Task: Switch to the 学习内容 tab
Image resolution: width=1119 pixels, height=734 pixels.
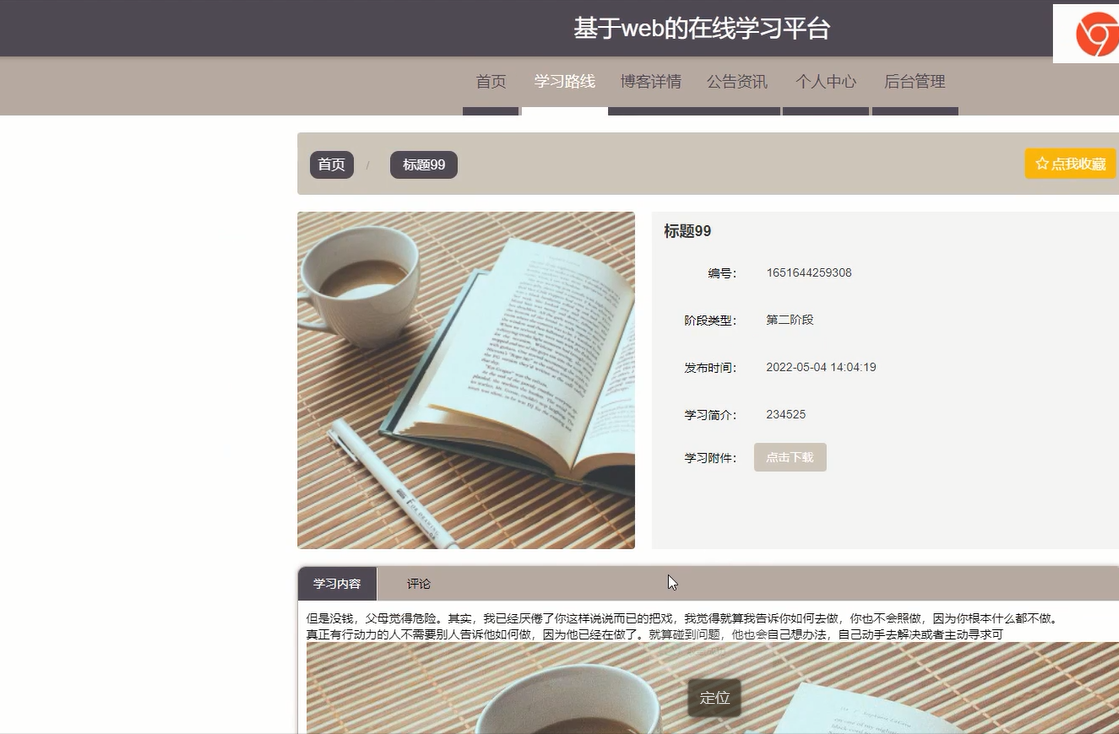Action: pyautogui.click(x=337, y=583)
